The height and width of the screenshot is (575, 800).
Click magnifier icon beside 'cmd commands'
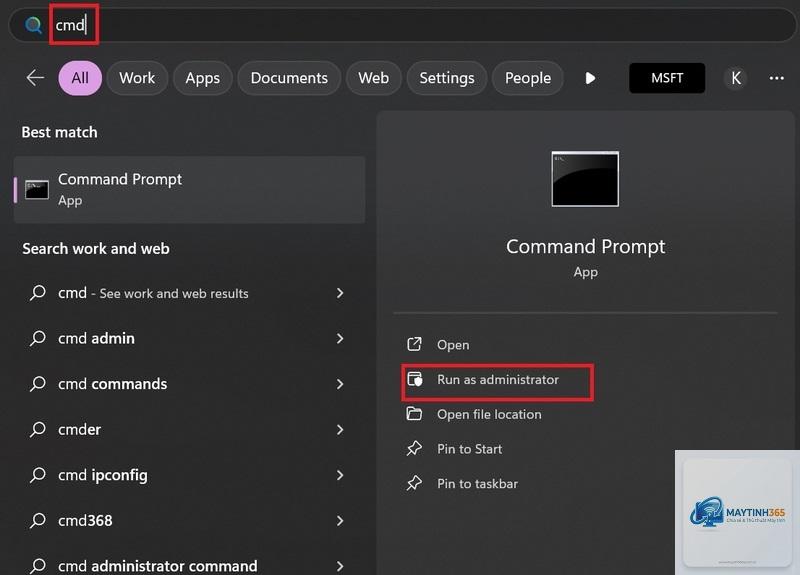tap(37, 384)
